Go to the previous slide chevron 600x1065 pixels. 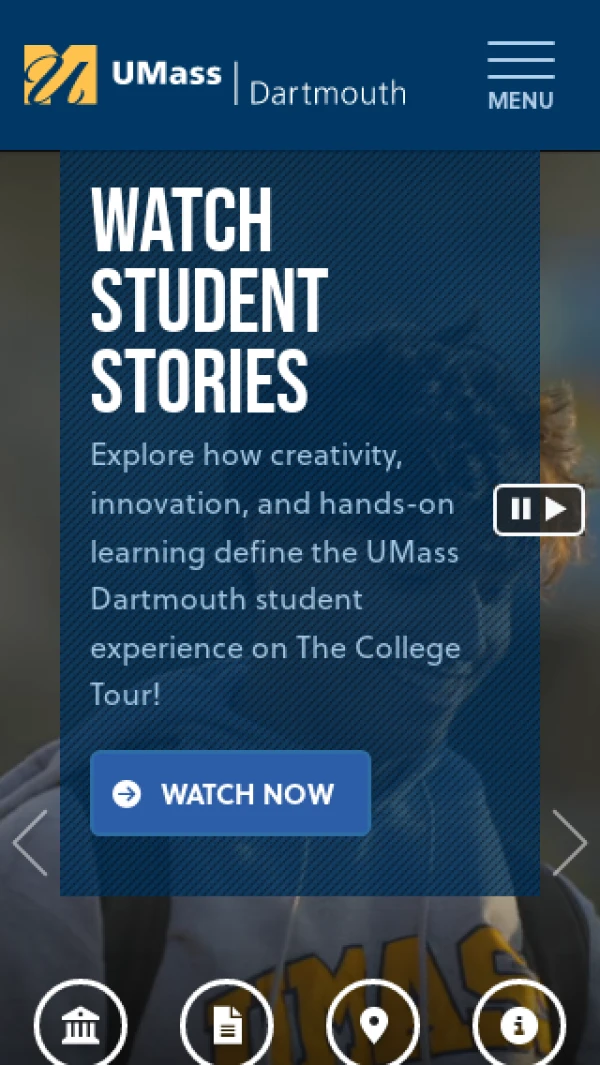pyautogui.click(x=30, y=842)
